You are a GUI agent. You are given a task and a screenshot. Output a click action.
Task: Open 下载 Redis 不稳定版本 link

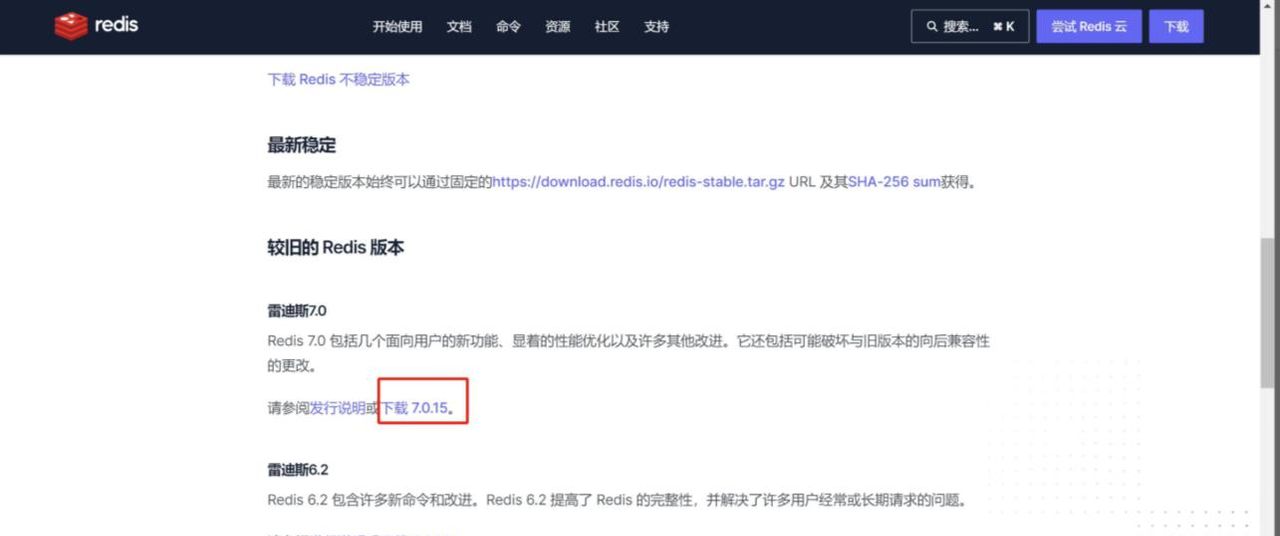(x=338, y=79)
